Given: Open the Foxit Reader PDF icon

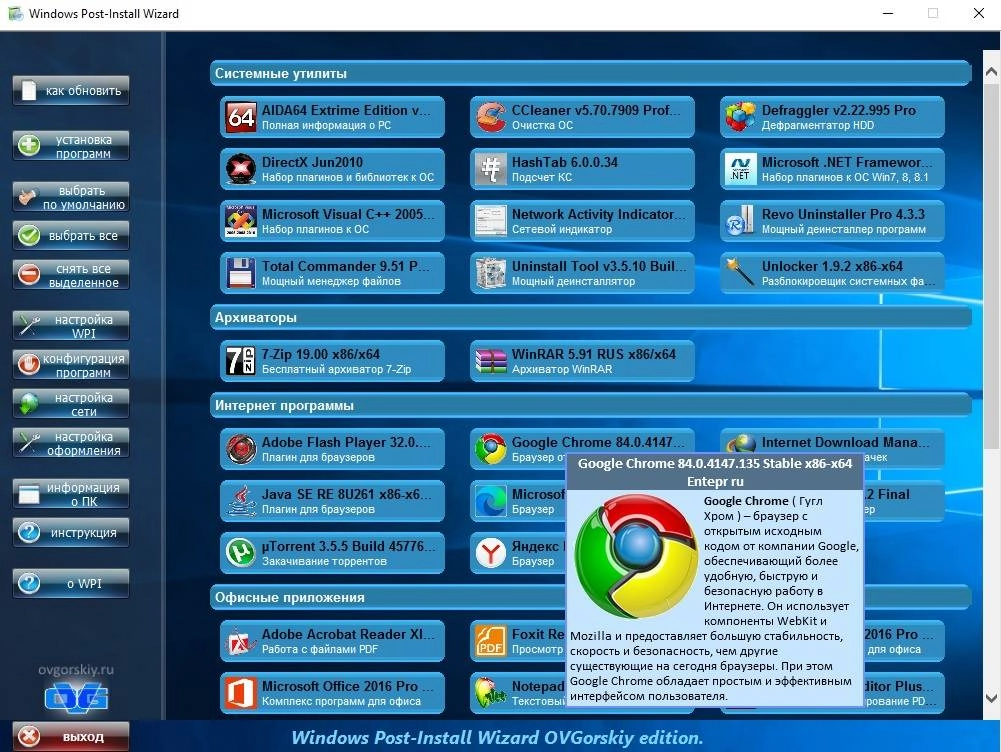Looking at the screenshot, I should tap(489, 640).
